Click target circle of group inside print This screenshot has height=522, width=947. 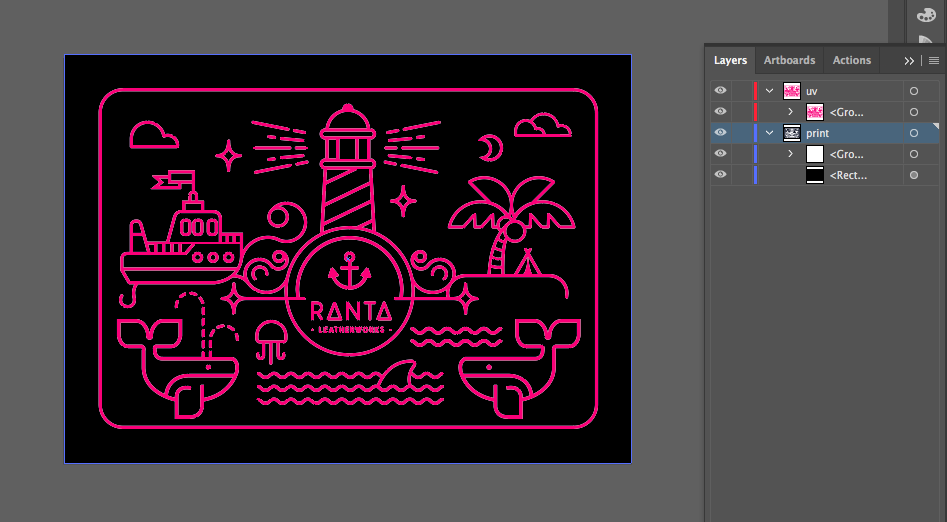(914, 154)
